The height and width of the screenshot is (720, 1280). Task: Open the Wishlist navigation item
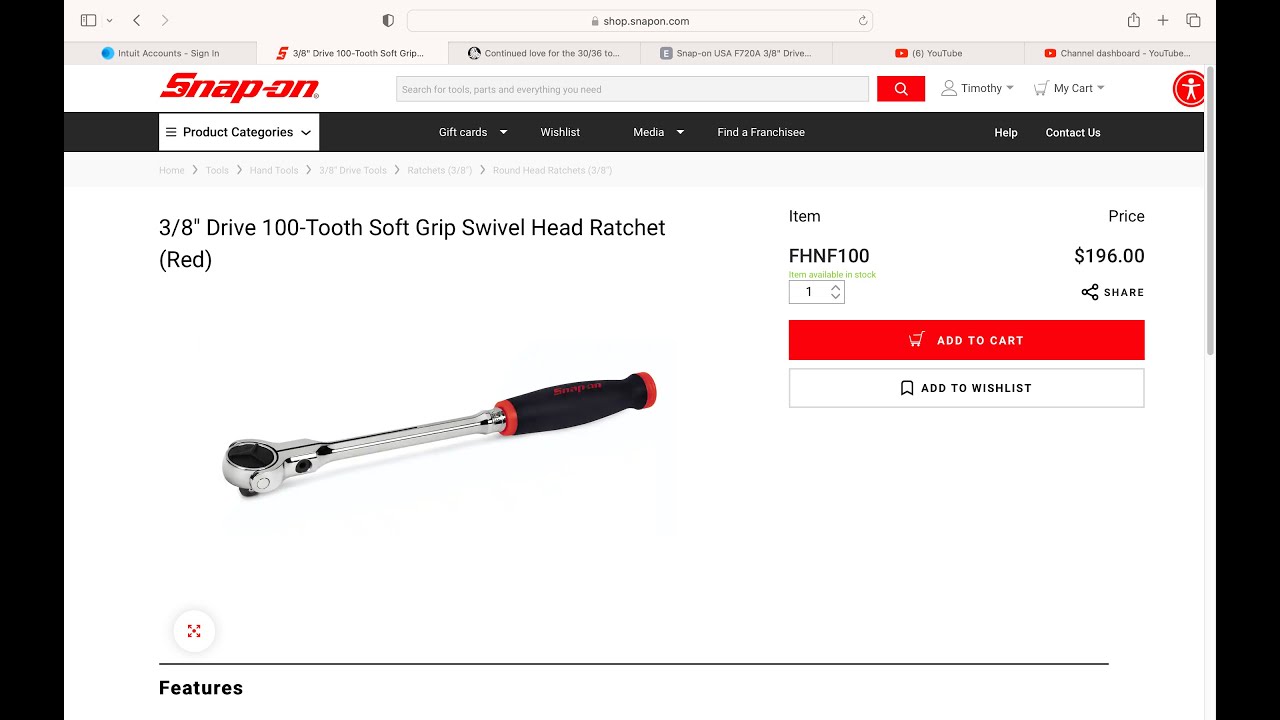[560, 132]
